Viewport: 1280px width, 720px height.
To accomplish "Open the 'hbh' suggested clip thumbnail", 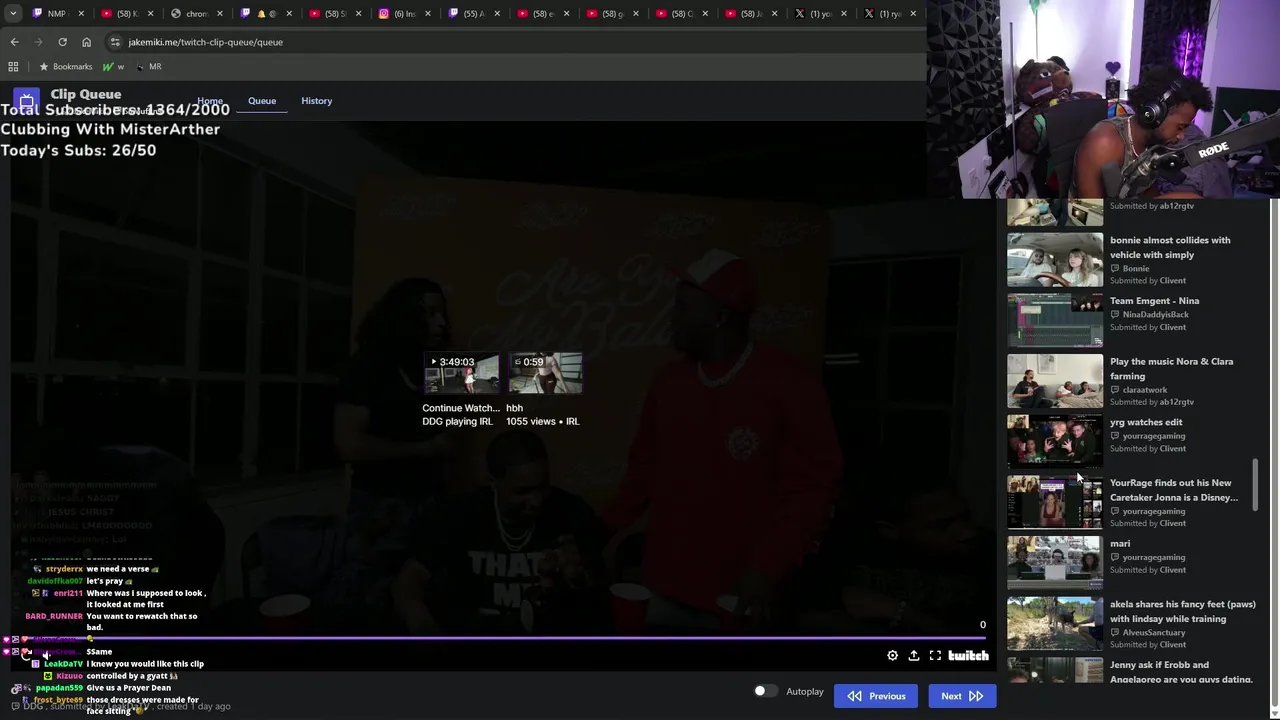I will pyautogui.click(x=545, y=373).
